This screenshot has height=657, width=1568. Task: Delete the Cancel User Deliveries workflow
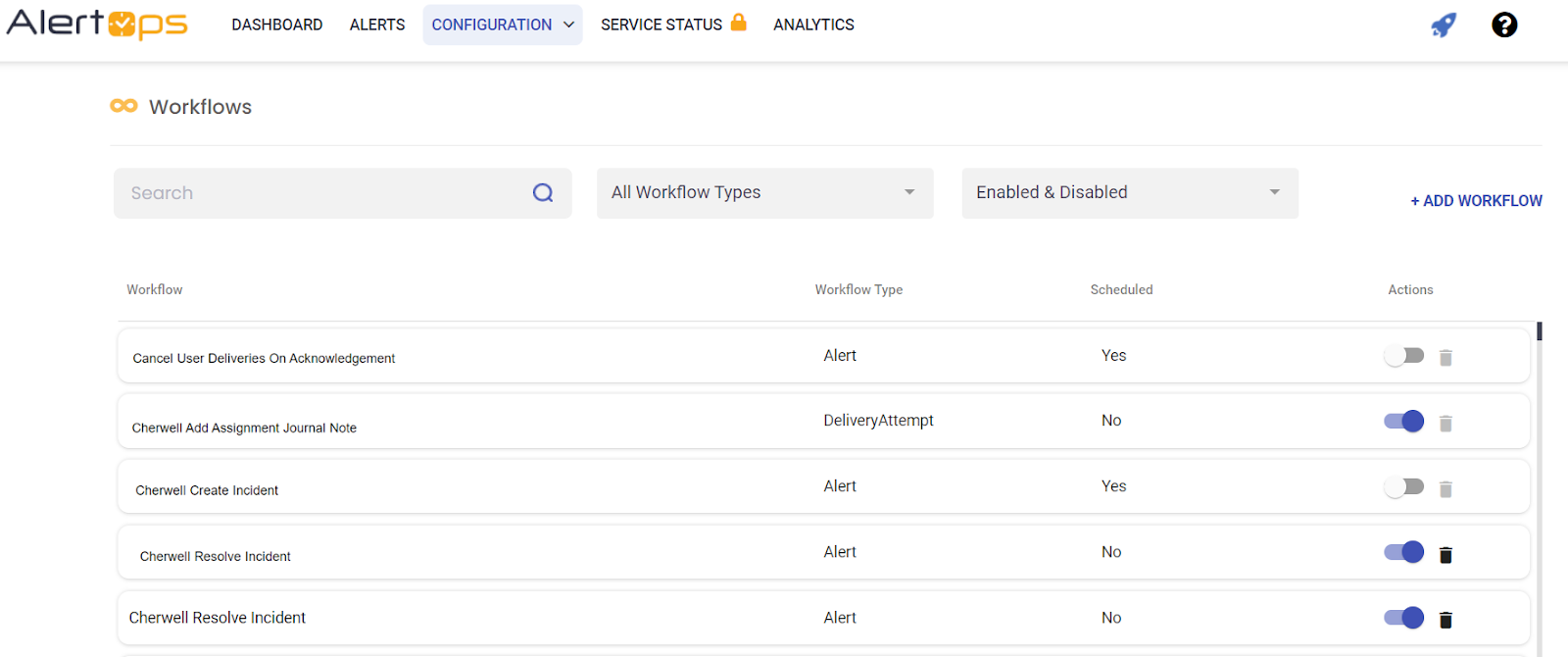(x=1445, y=358)
